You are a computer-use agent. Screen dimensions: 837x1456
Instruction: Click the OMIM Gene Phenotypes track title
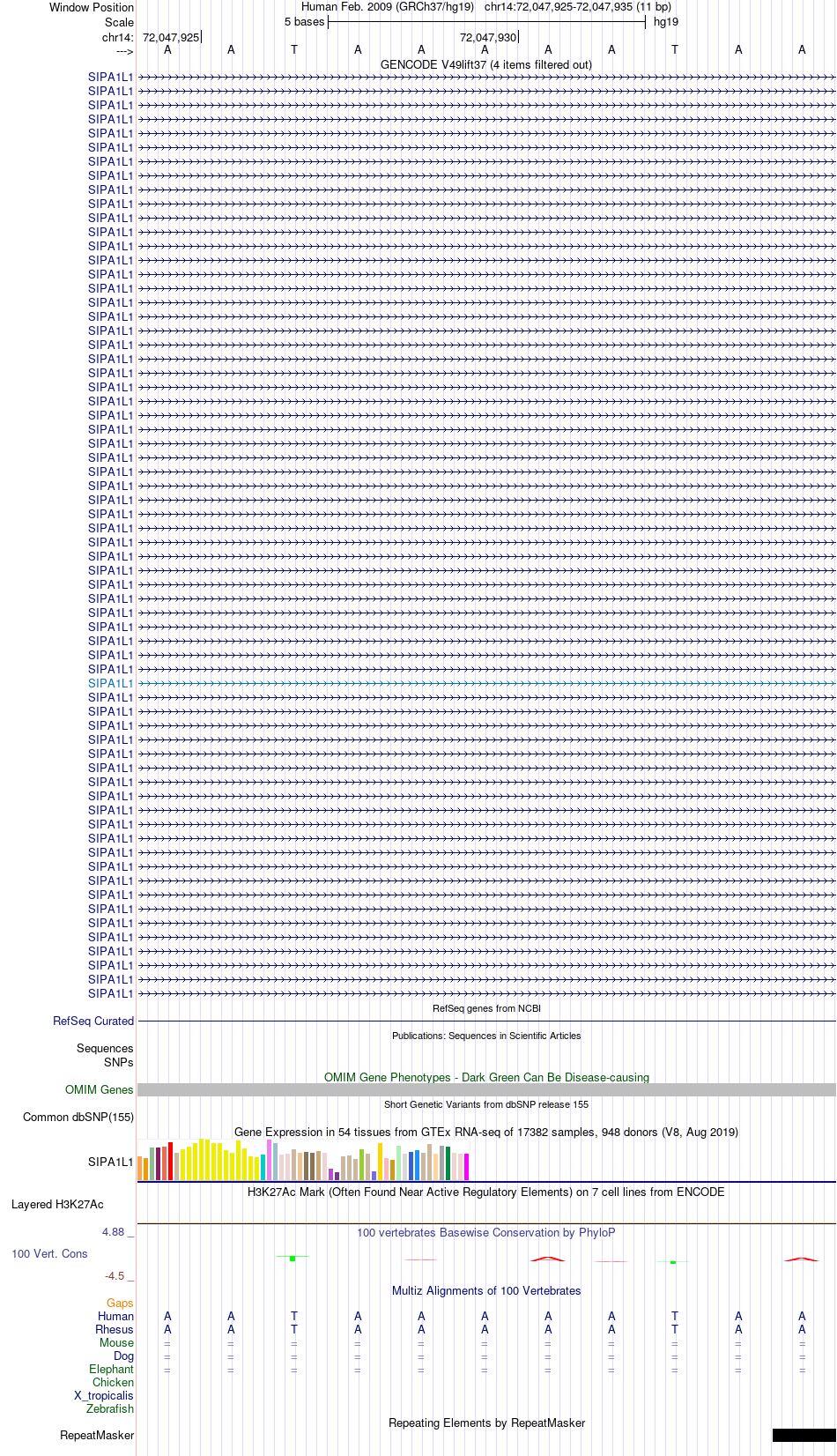click(486, 1077)
